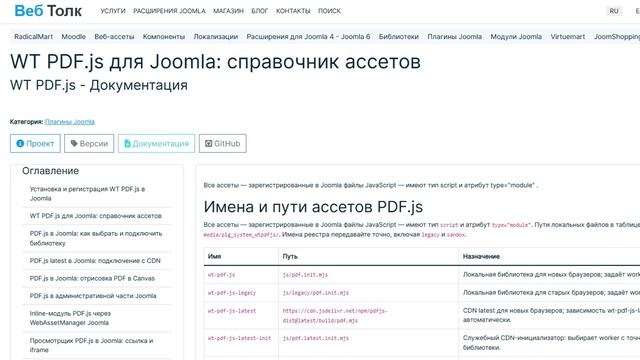Open PDF.js в административной части Joomla

tap(93, 296)
